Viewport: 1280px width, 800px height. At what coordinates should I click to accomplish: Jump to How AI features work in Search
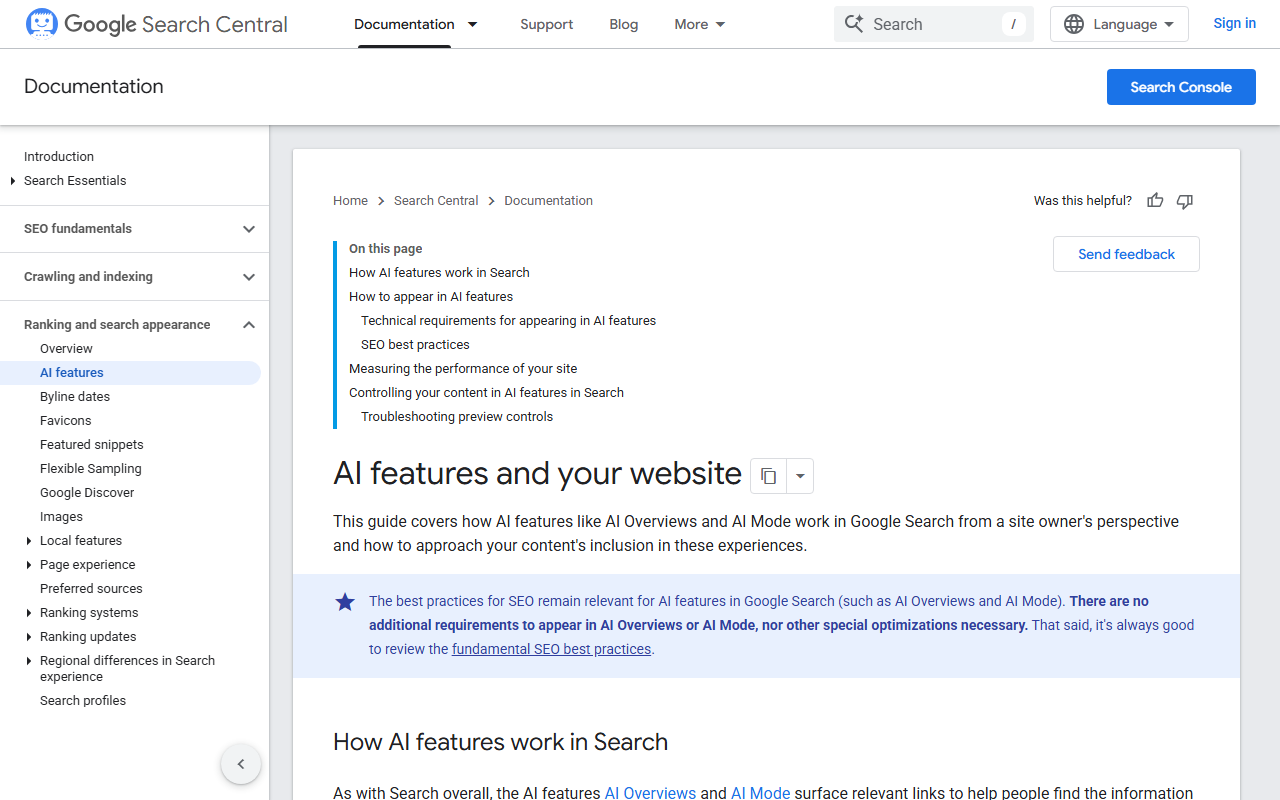pyautogui.click(x=439, y=273)
